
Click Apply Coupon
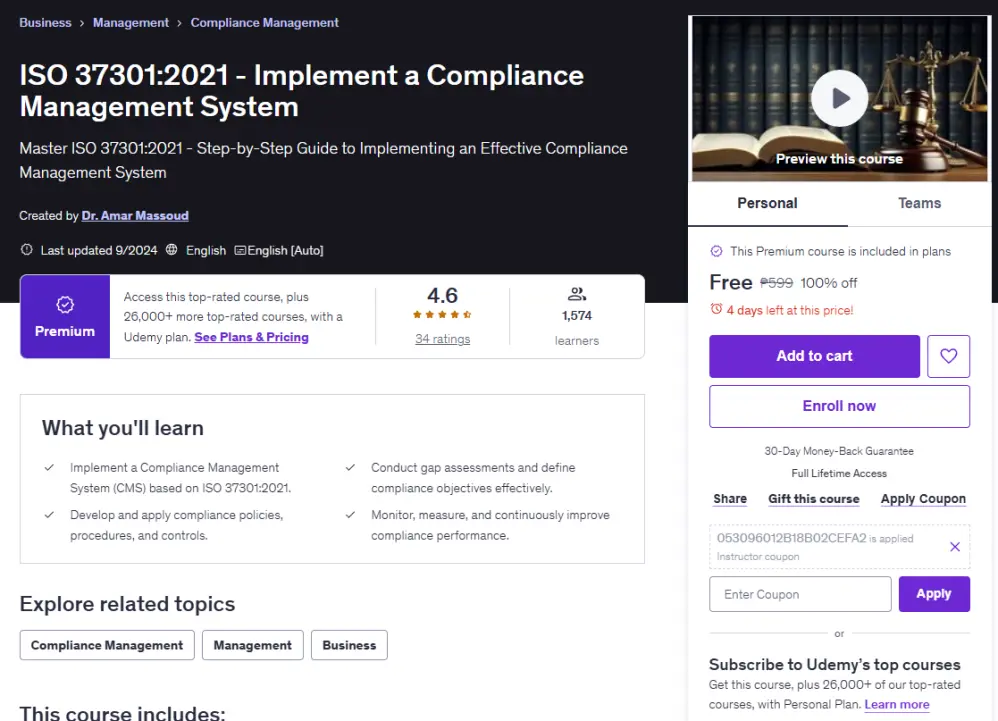(923, 499)
